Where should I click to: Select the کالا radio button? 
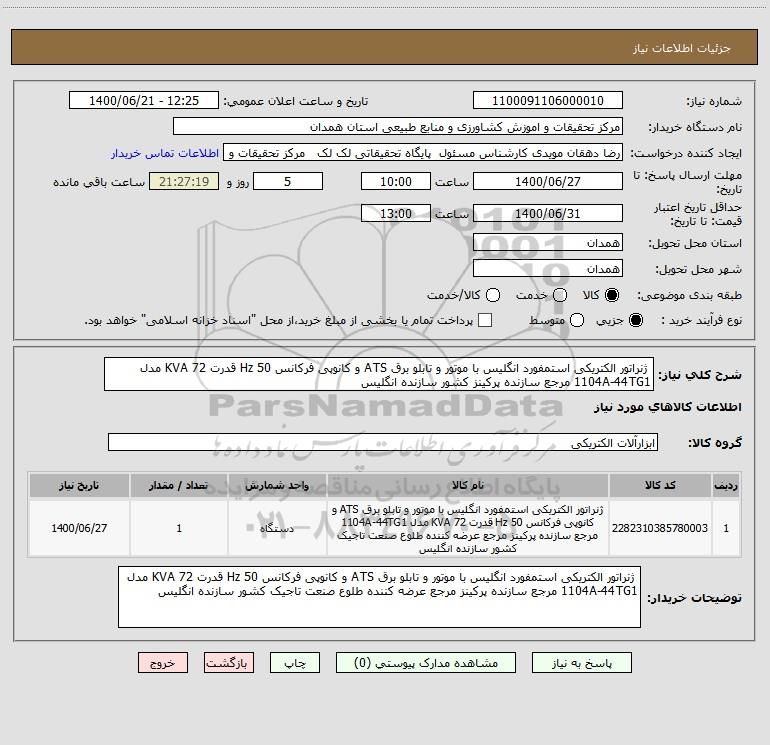612,295
